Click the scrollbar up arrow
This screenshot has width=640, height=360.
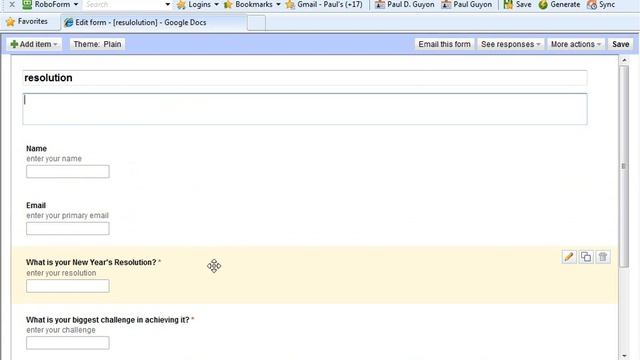624,60
